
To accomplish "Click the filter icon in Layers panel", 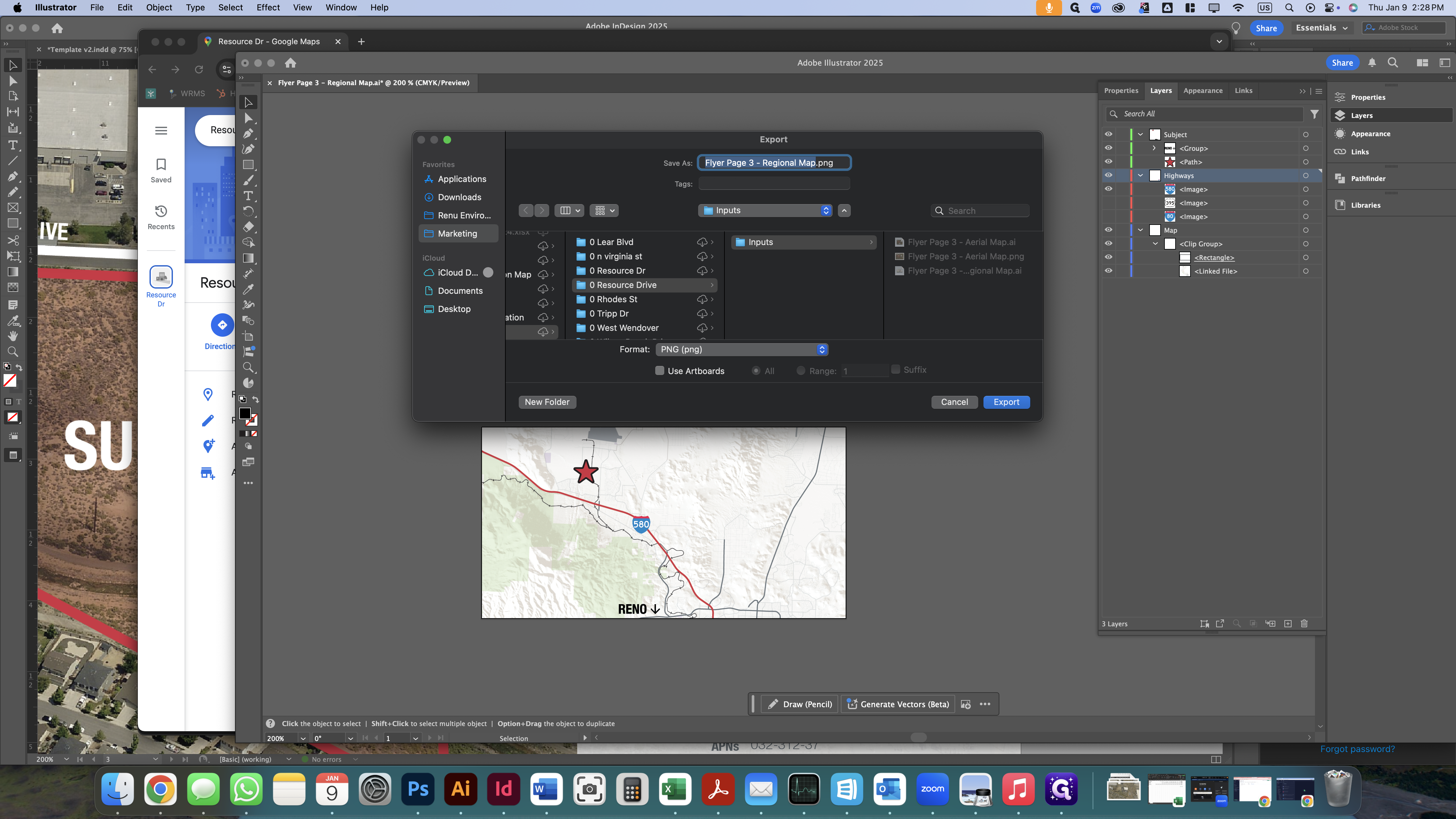I will (x=1315, y=114).
